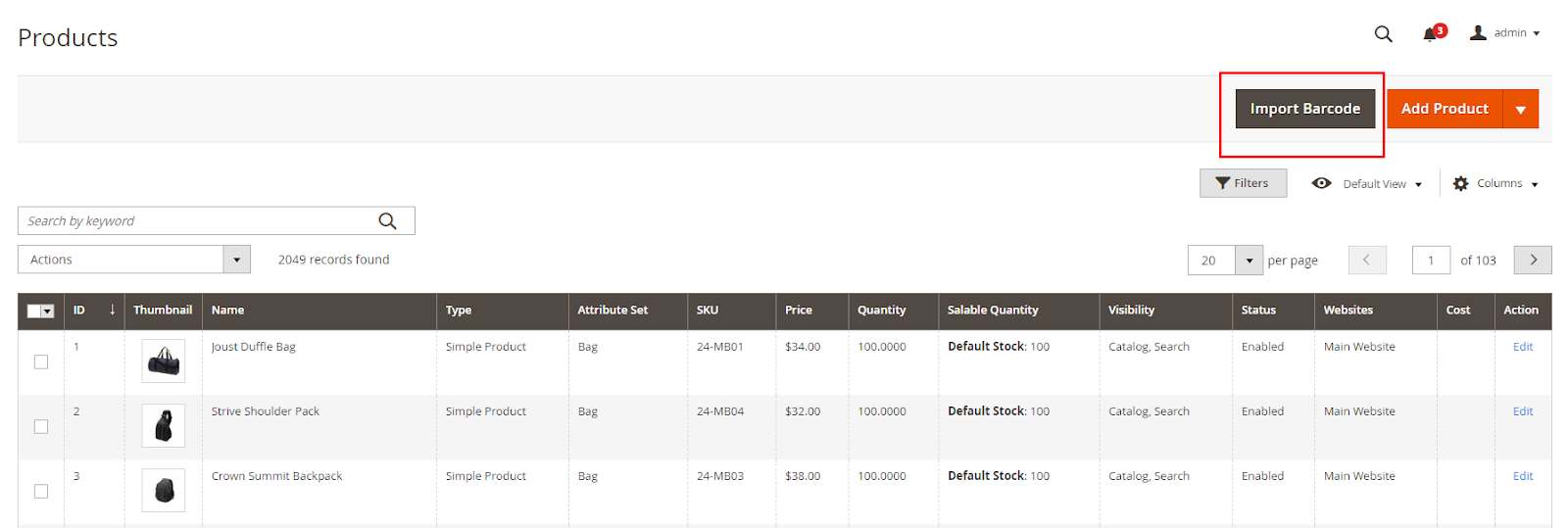Open Columns gear settings
This screenshot has height=528, width=1568.
pyautogui.click(x=1460, y=184)
